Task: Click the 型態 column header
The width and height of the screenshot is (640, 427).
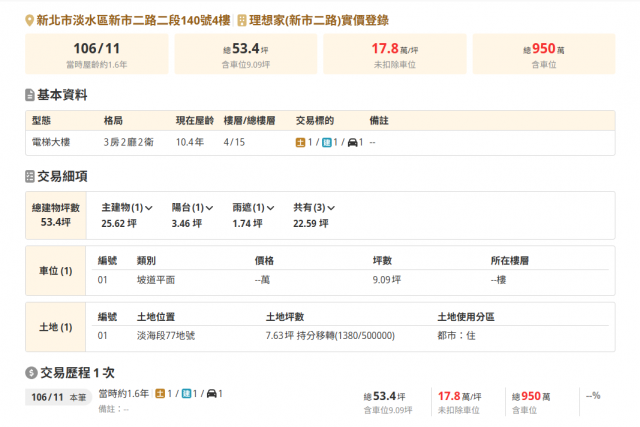Action: coord(41,120)
